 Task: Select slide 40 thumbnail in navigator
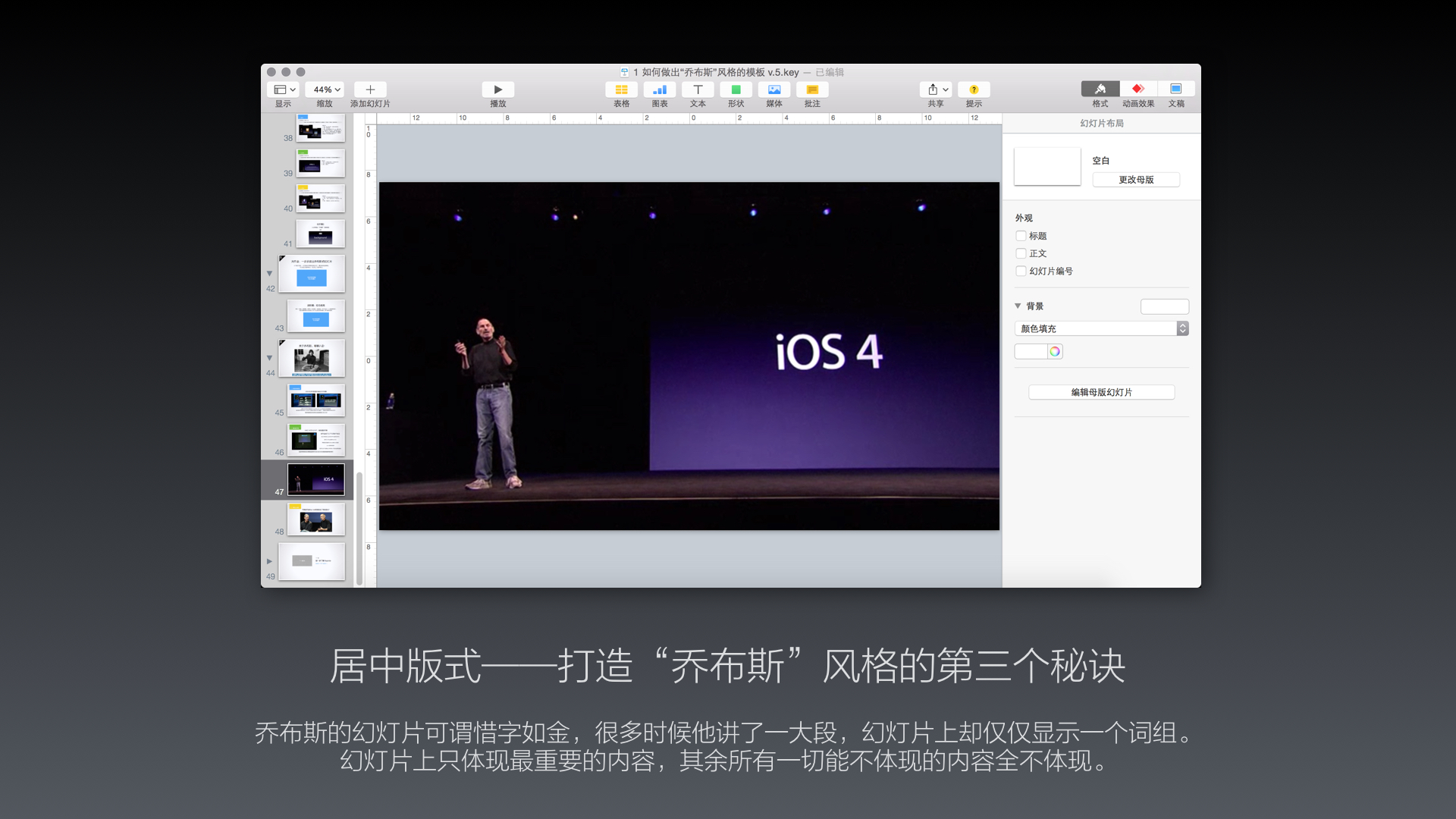point(320,199)
